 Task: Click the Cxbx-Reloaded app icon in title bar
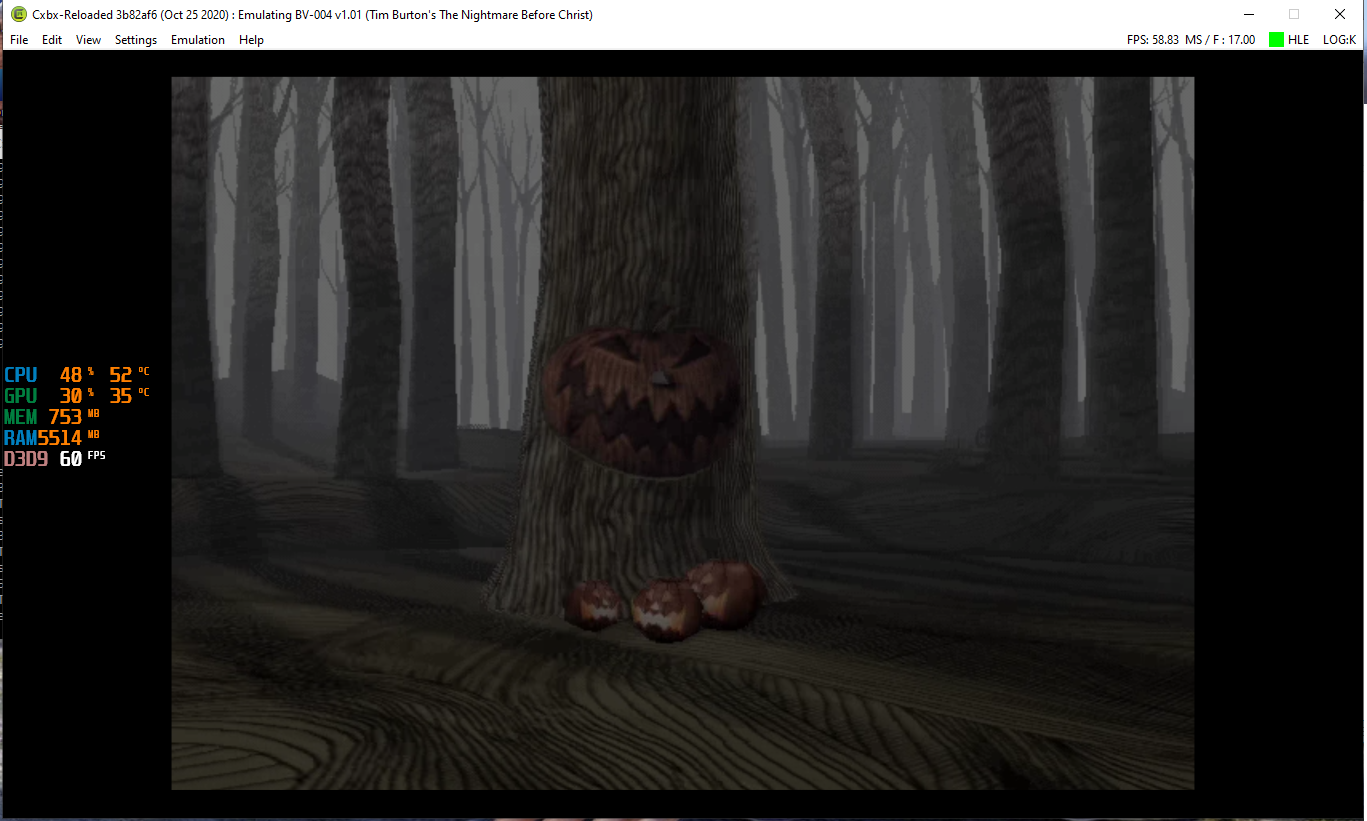18,15
